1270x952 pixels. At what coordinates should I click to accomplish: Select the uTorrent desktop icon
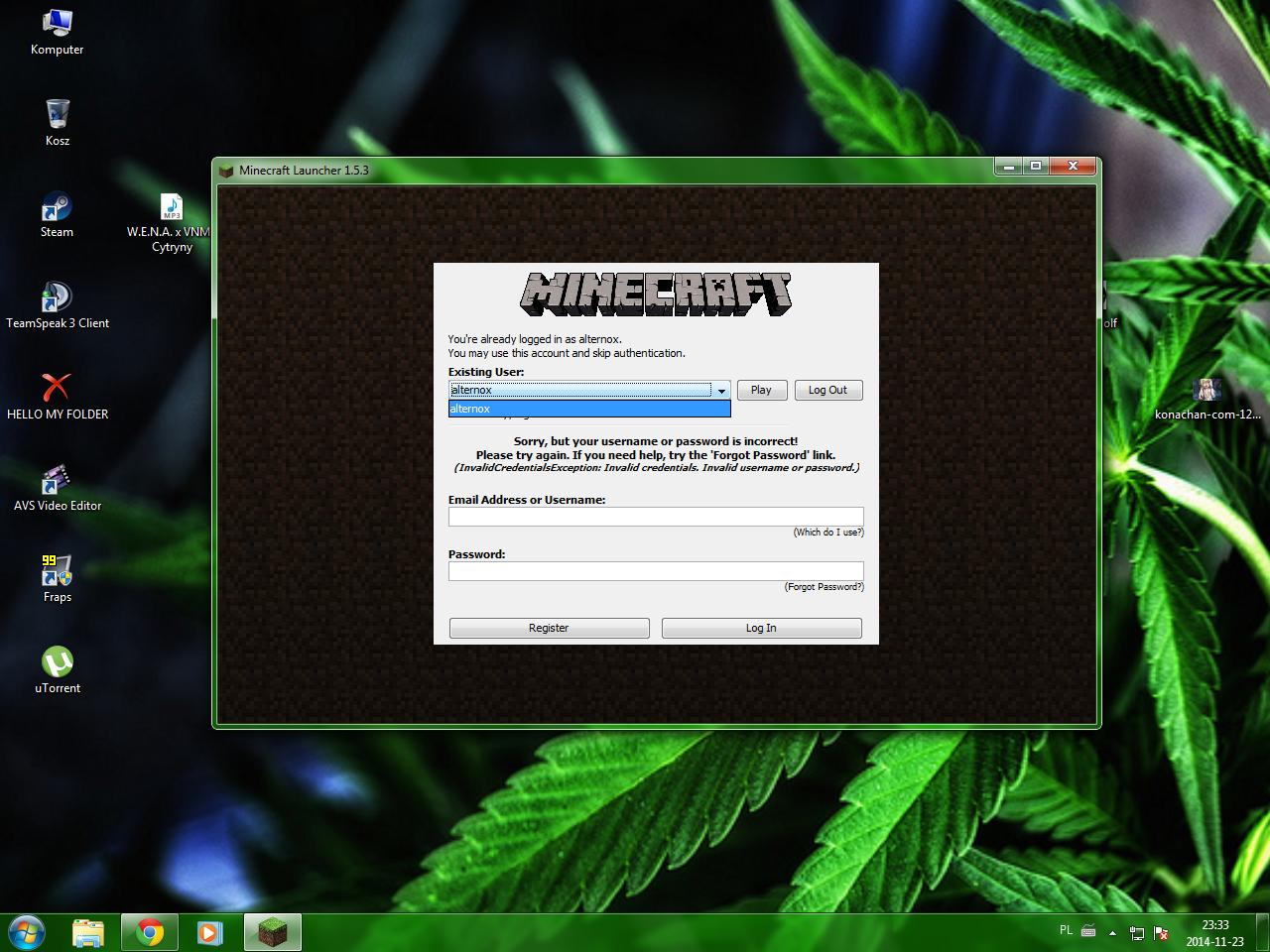(x=57, y=670)
